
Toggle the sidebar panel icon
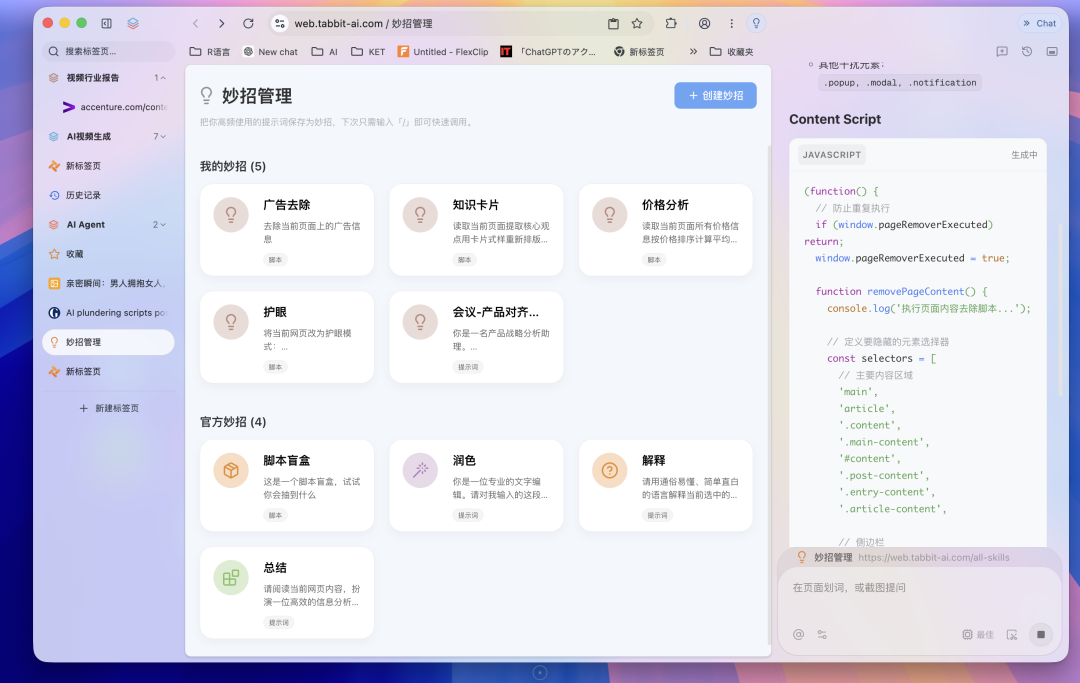(x=106, y=23)
